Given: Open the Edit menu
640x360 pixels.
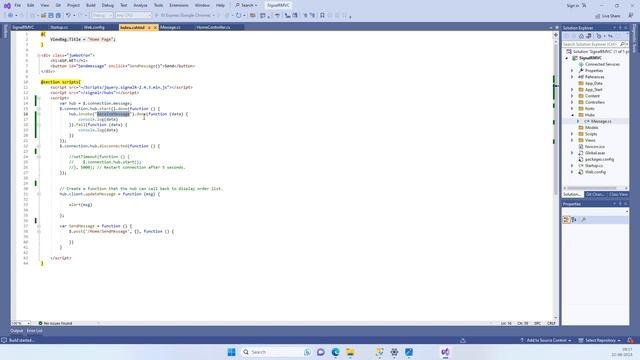Looking at the screenshot, I should point(31,5).
